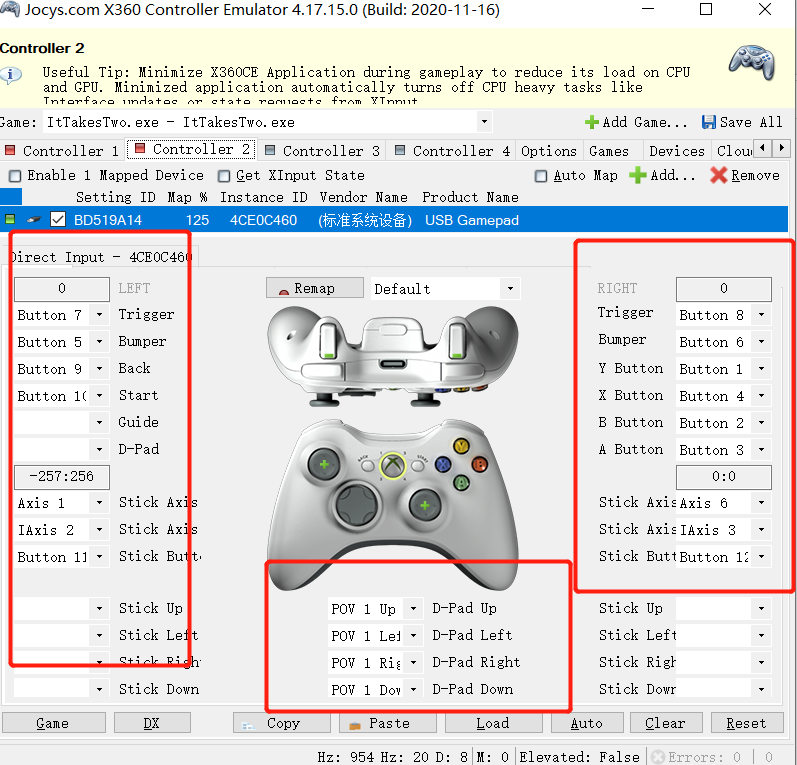The height and width of the screenshot is (765, 797).
Task: Open the Game selection dropdown
Action: [484, 121]
